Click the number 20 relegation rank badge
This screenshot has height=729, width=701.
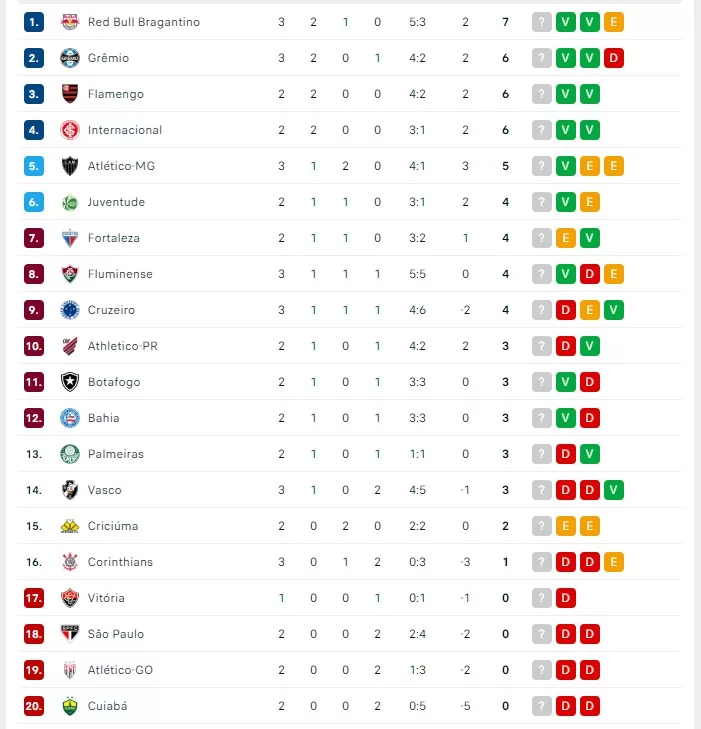coord(34,706)
